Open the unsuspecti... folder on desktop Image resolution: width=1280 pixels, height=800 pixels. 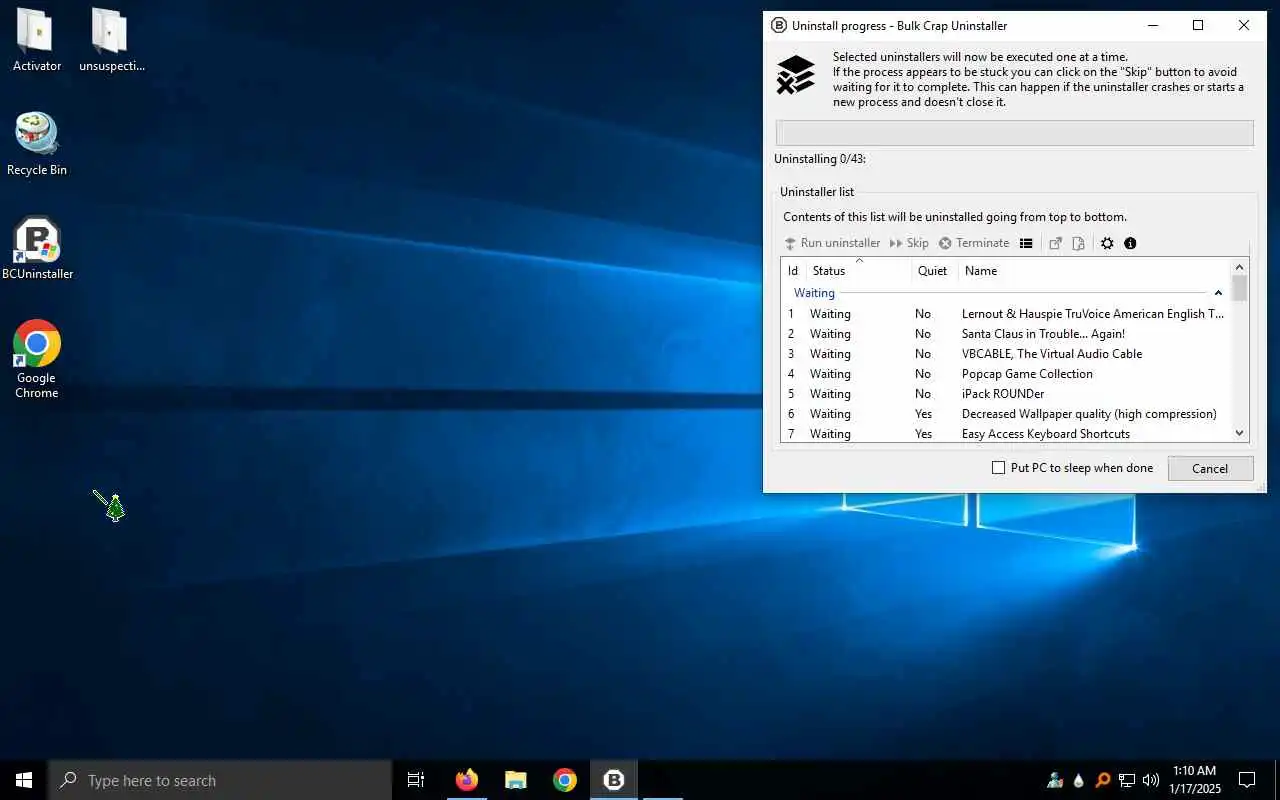tap(111, 40)
